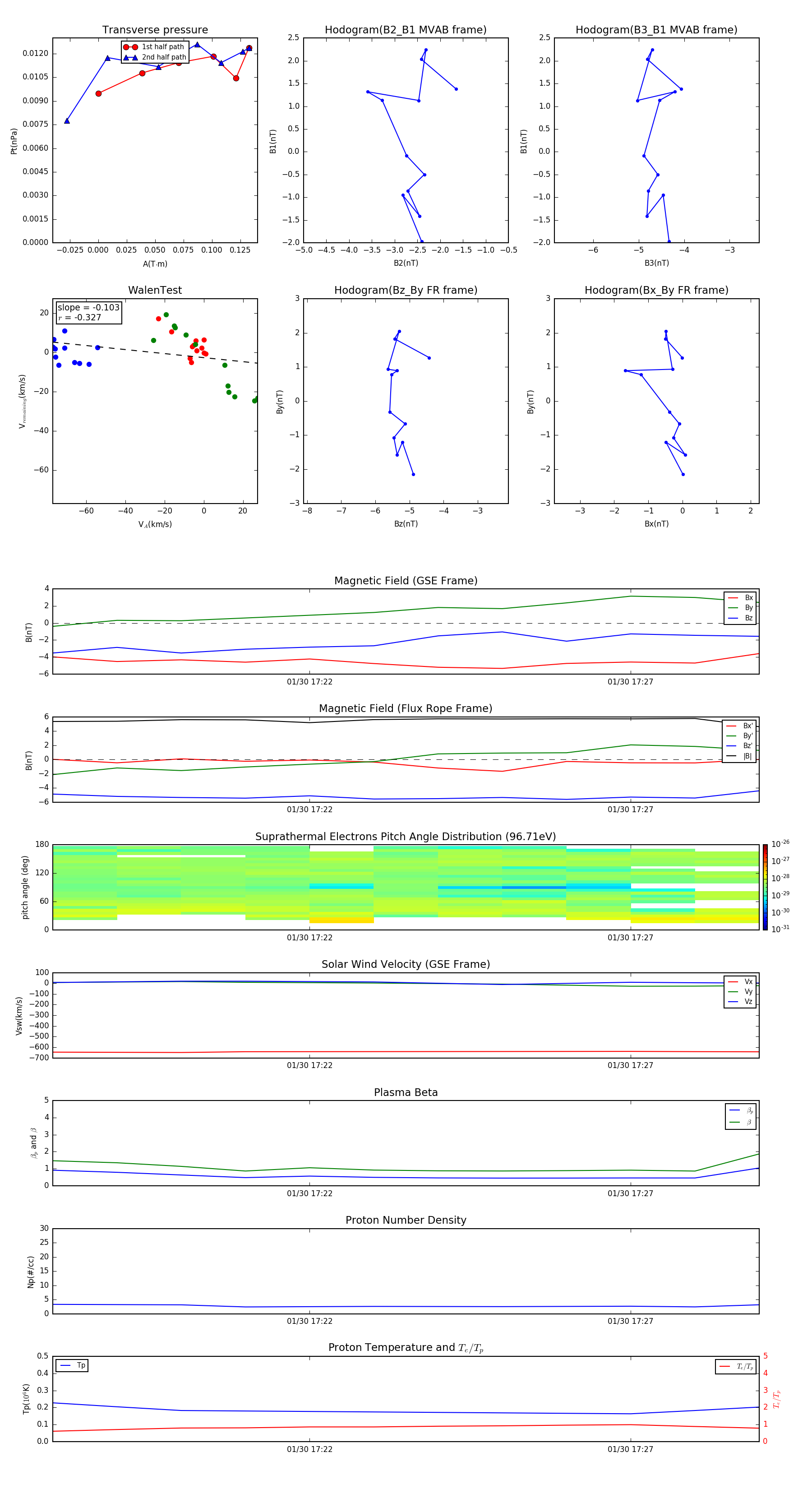Click Bz' legend entry in Flux Rope panel
This screenshot has width=812, height=1489.
coord(739,746)
